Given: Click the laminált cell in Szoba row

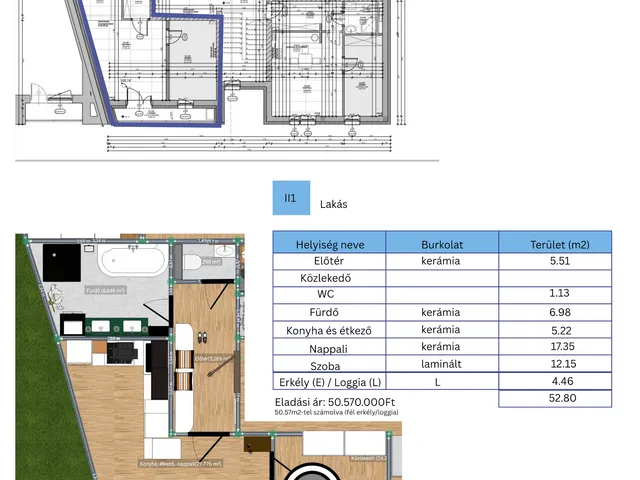Looking at the screenshot, I should 441,363.
